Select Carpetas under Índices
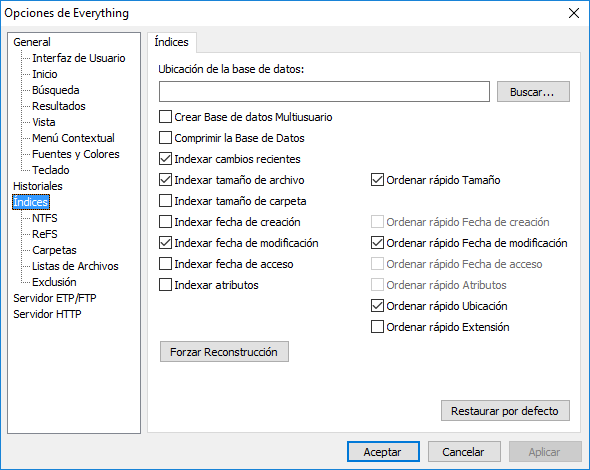590x470 pixels. (55, 250)
